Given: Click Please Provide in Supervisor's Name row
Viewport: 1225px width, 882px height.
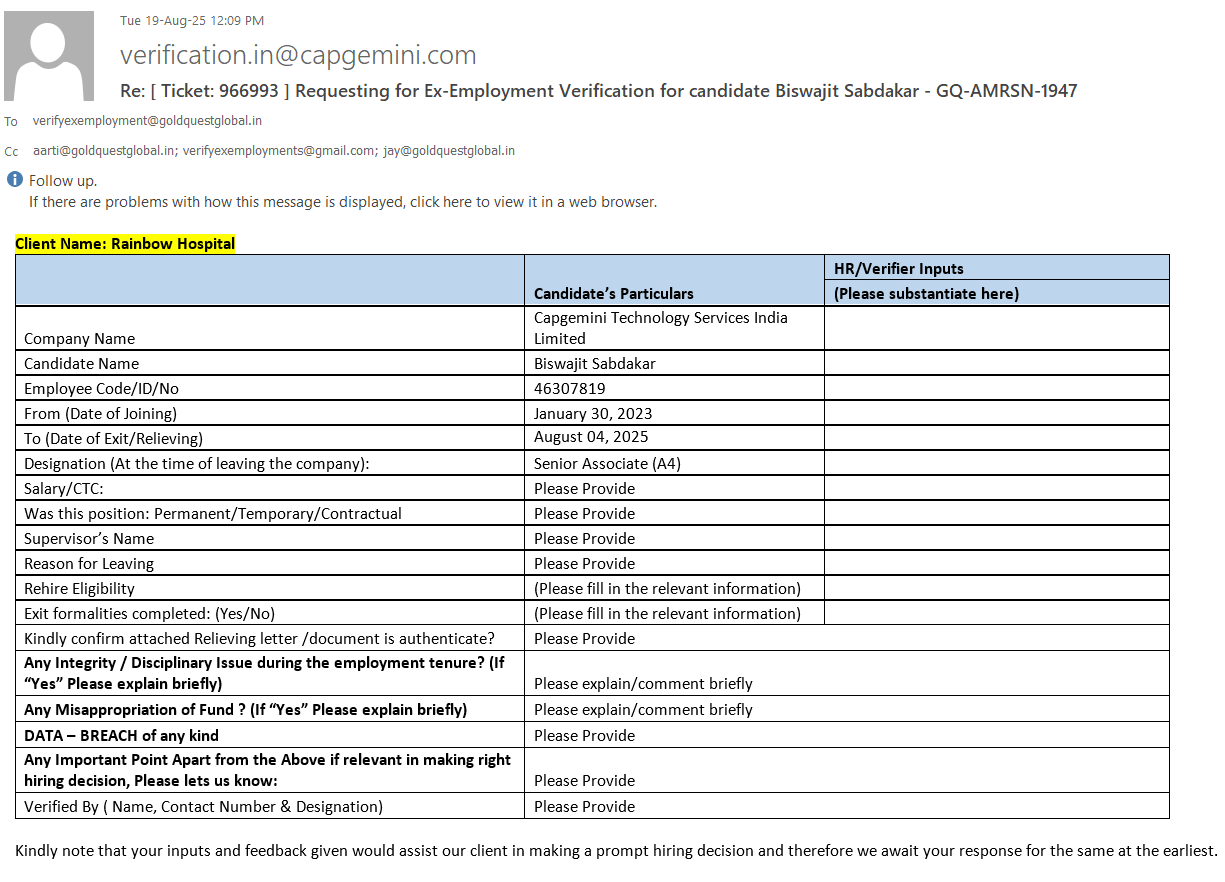Looking at the screenshot, I should click(x=584, y=539).
